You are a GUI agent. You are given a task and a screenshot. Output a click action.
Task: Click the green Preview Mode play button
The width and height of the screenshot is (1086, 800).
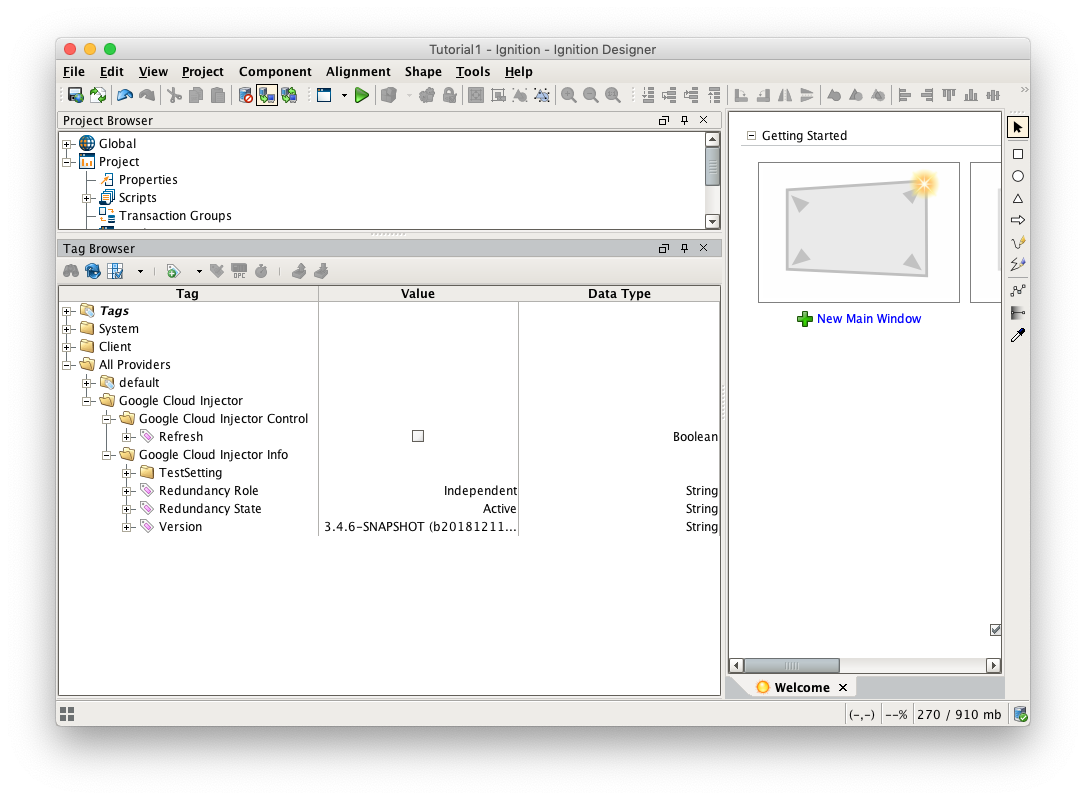362,95
